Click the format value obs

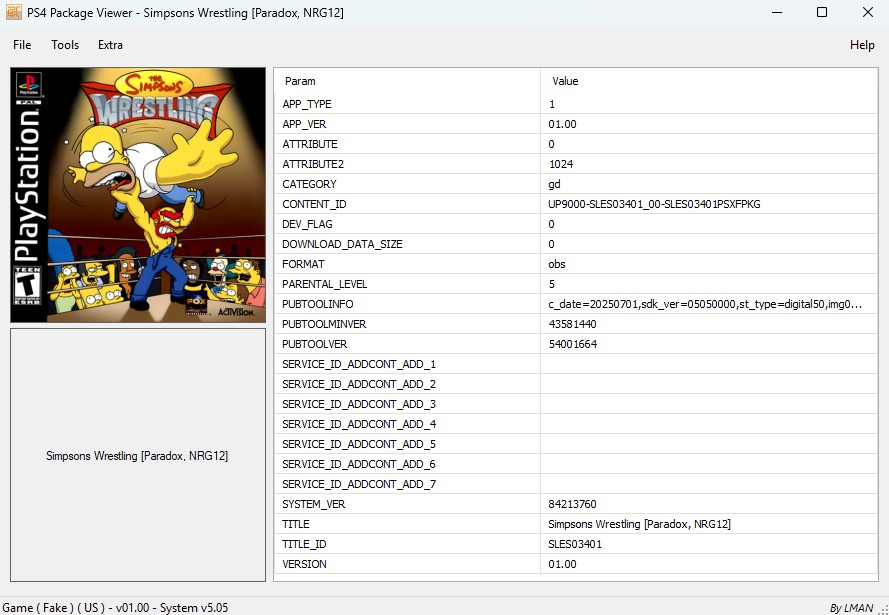557,264
